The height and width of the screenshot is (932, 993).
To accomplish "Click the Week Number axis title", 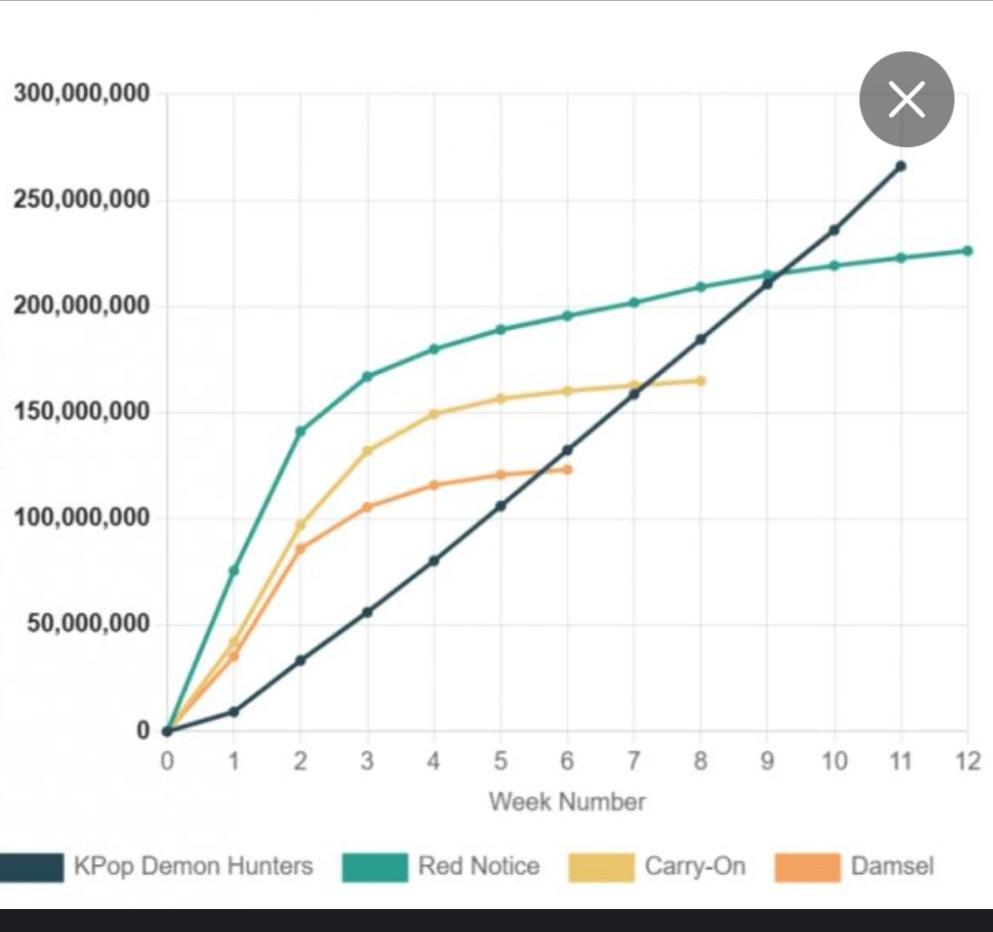I will [x=567, y=801].
